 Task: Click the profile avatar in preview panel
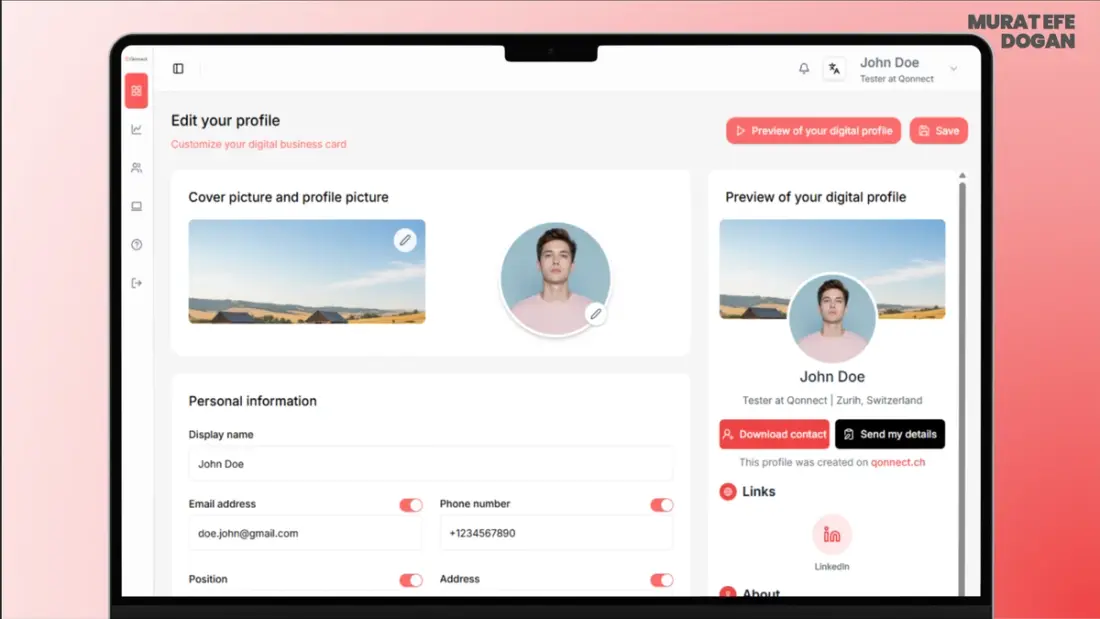(832, 318)
